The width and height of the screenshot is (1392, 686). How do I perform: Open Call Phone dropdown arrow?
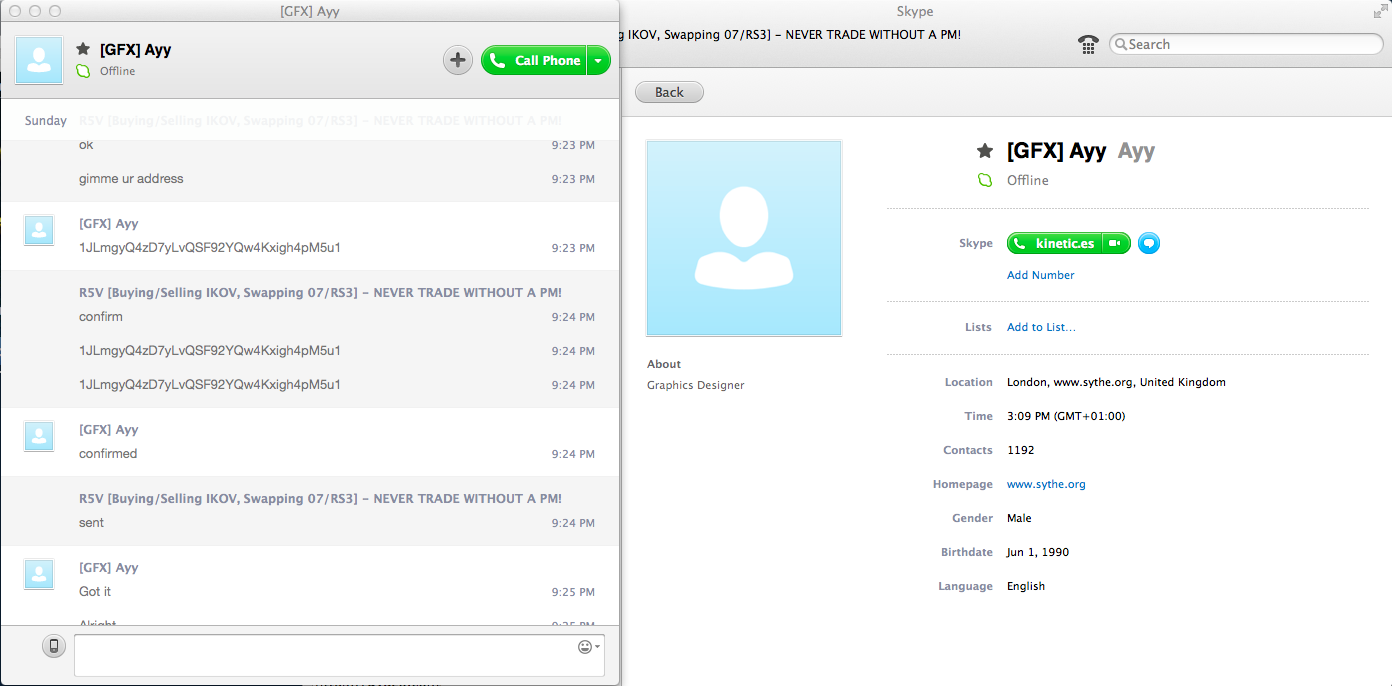tap(598, 60)
